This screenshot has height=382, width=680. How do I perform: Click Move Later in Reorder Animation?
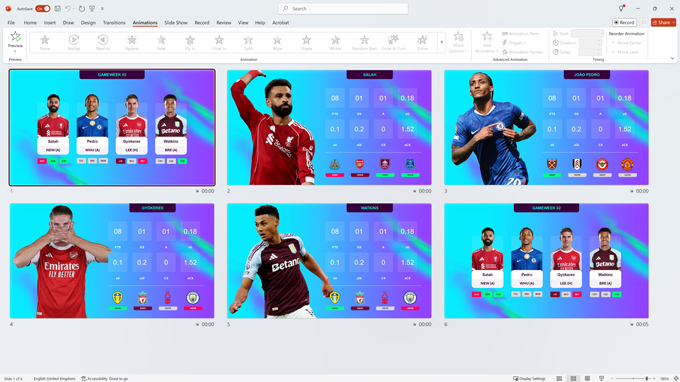625,52
